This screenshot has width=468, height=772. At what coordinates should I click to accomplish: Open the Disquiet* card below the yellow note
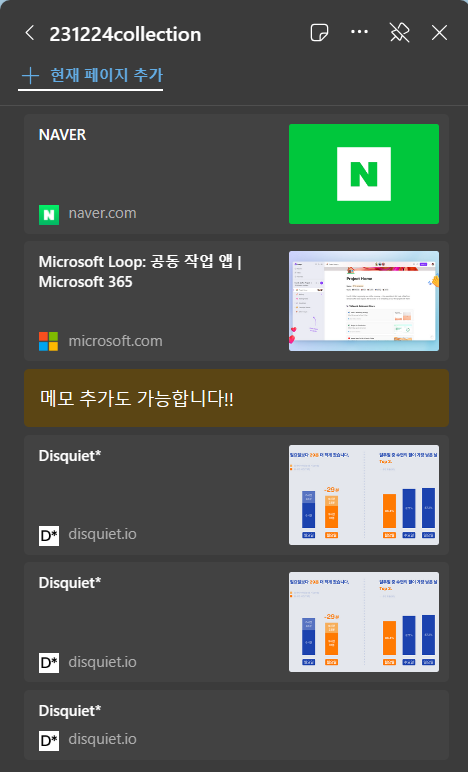pyautogui.click(x=236, y=495)
